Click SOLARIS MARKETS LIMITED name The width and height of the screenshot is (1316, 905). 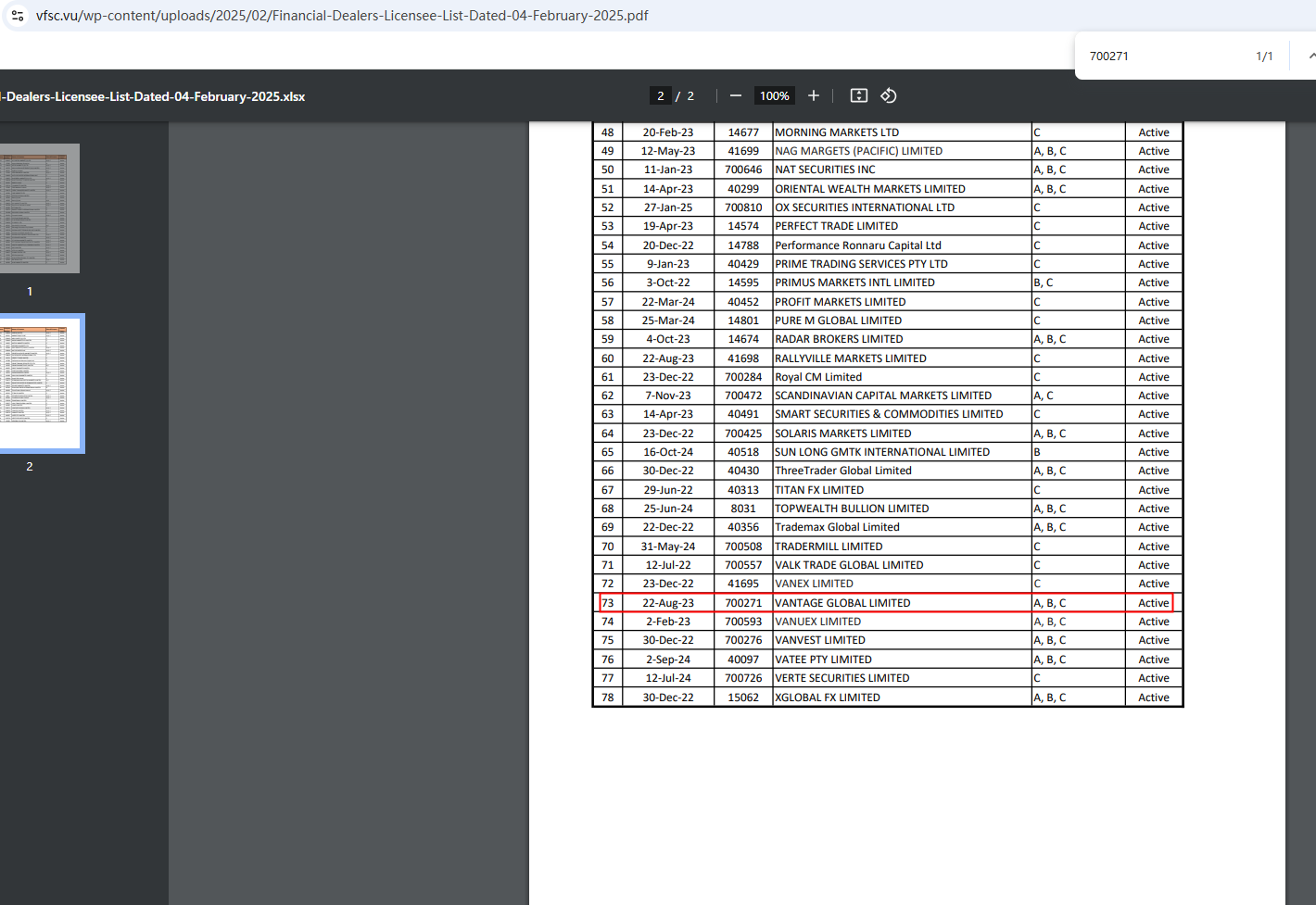(843, 434)
